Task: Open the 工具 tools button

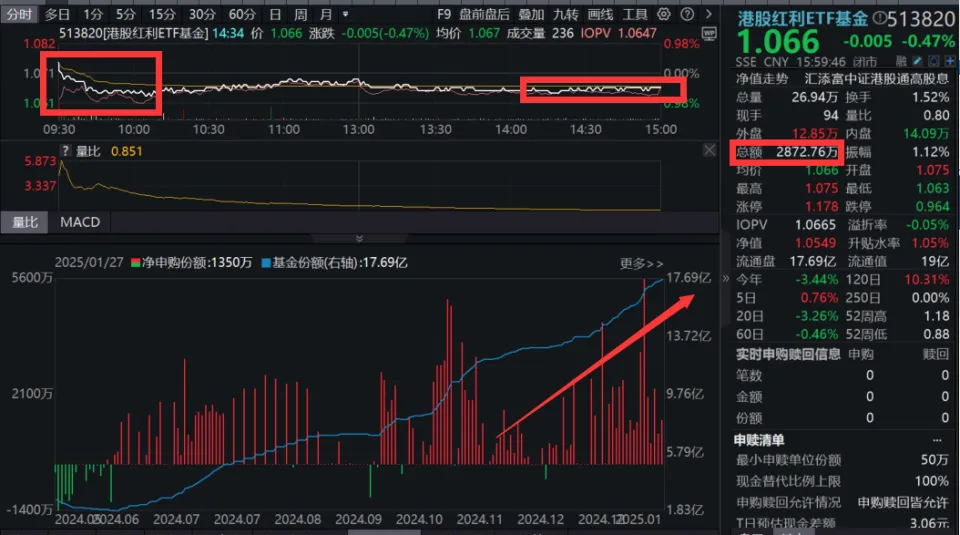Action: (635, 15)
